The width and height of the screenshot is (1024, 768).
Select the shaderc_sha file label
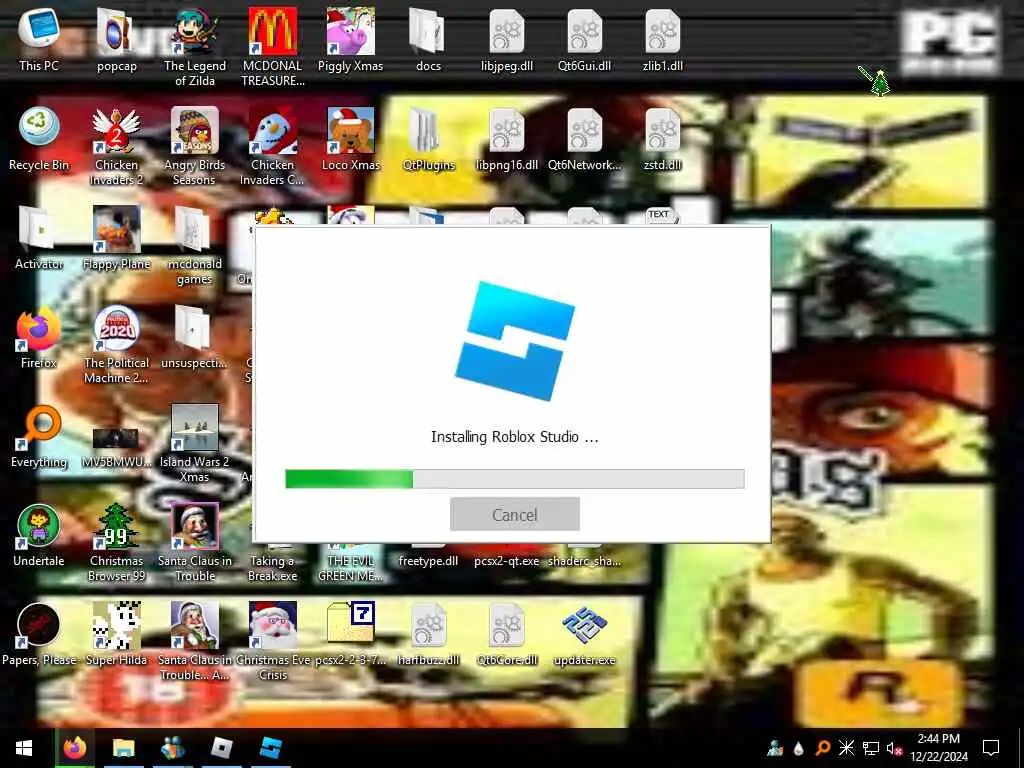[x=584, y=561]
